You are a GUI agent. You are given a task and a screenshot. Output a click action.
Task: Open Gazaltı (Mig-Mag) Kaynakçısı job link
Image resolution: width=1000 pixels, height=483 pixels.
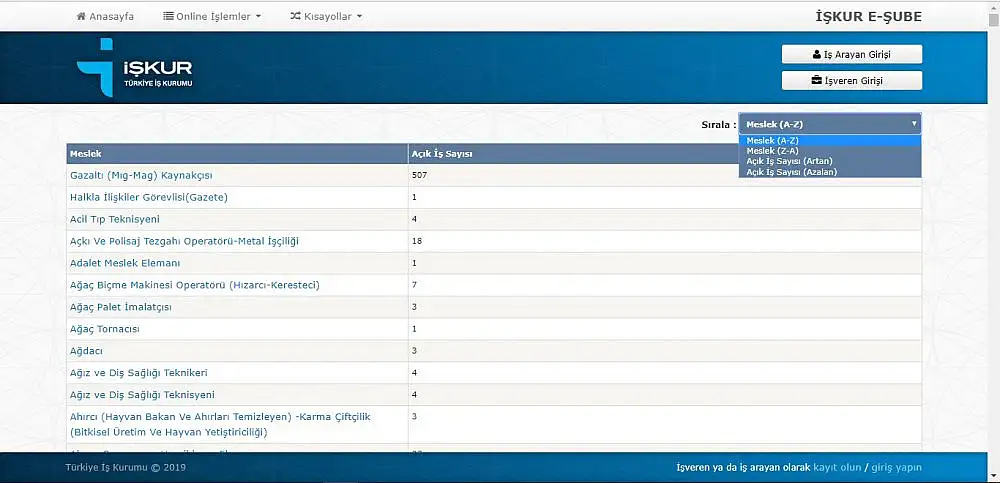[x=141, y=175]
